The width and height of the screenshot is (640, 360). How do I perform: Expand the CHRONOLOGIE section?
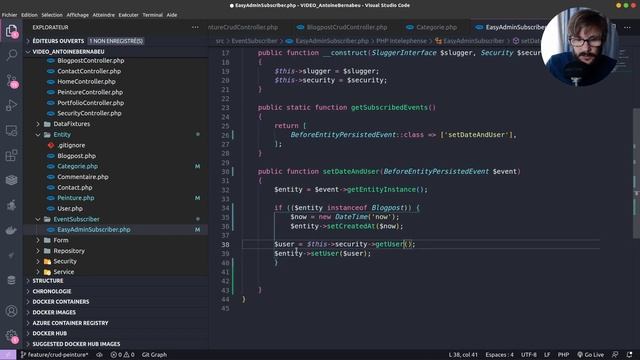[51, 291]
